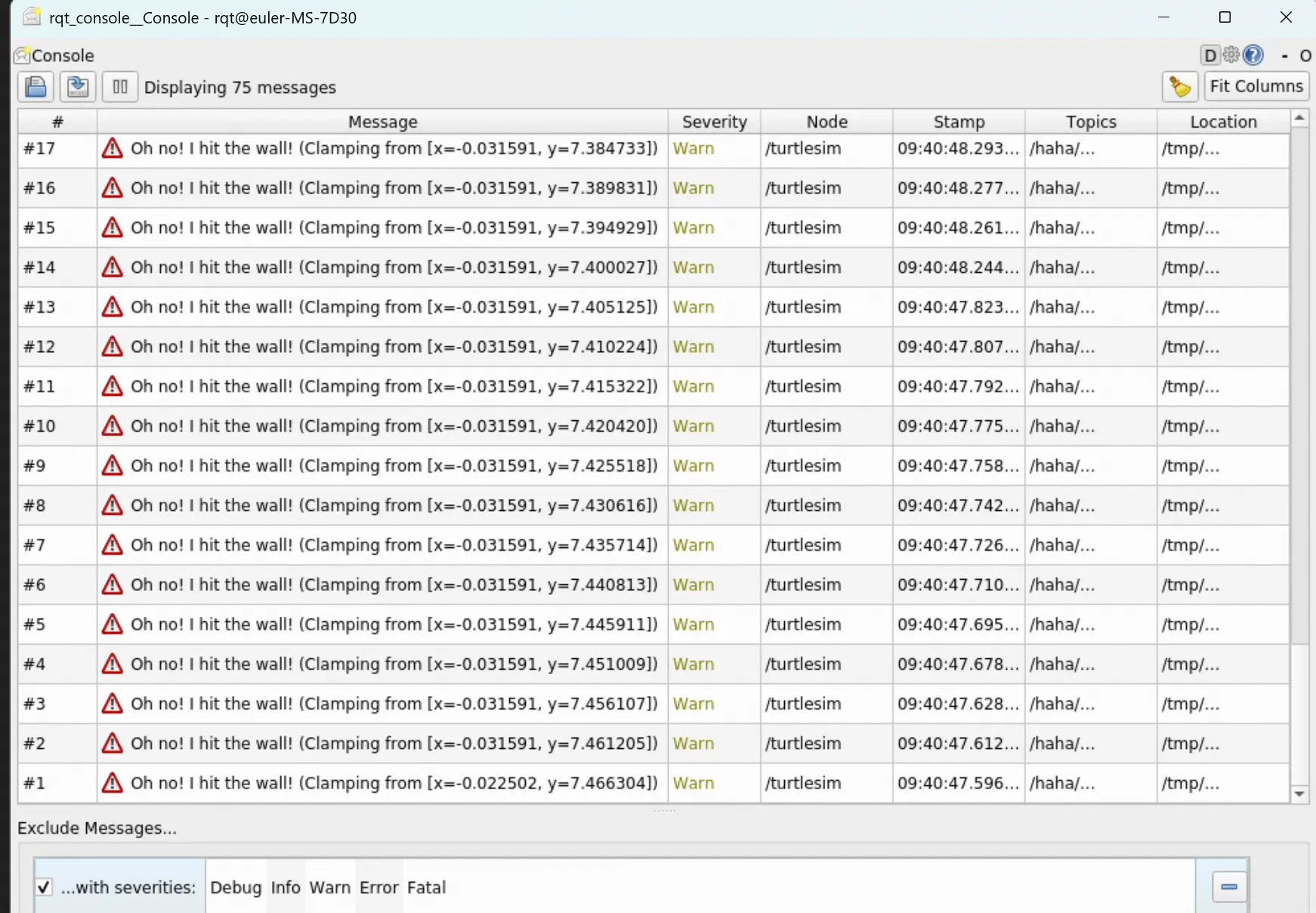Click /haha/... topic in row #11
The image size is (1316, 913).
pos(1091,386)
